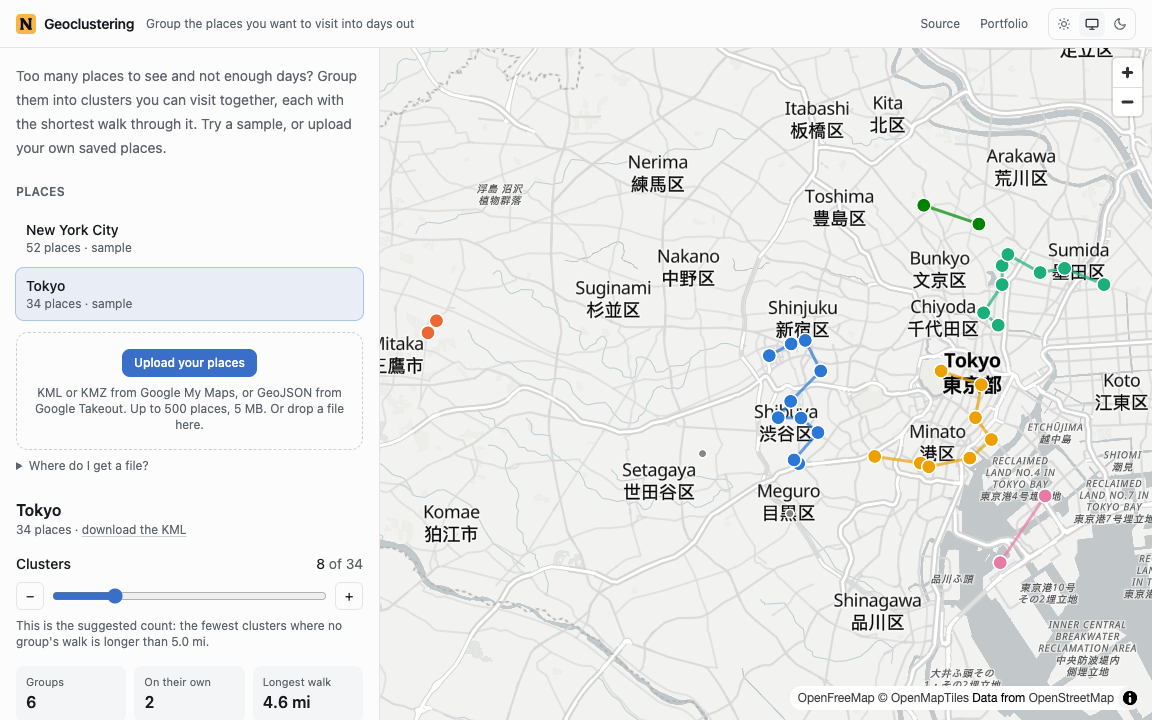The image size is (1152, 720).
Task: Click the upper pink marker on Tokyo Bay
Action: pyautogui.click(x=1045, y=496)
